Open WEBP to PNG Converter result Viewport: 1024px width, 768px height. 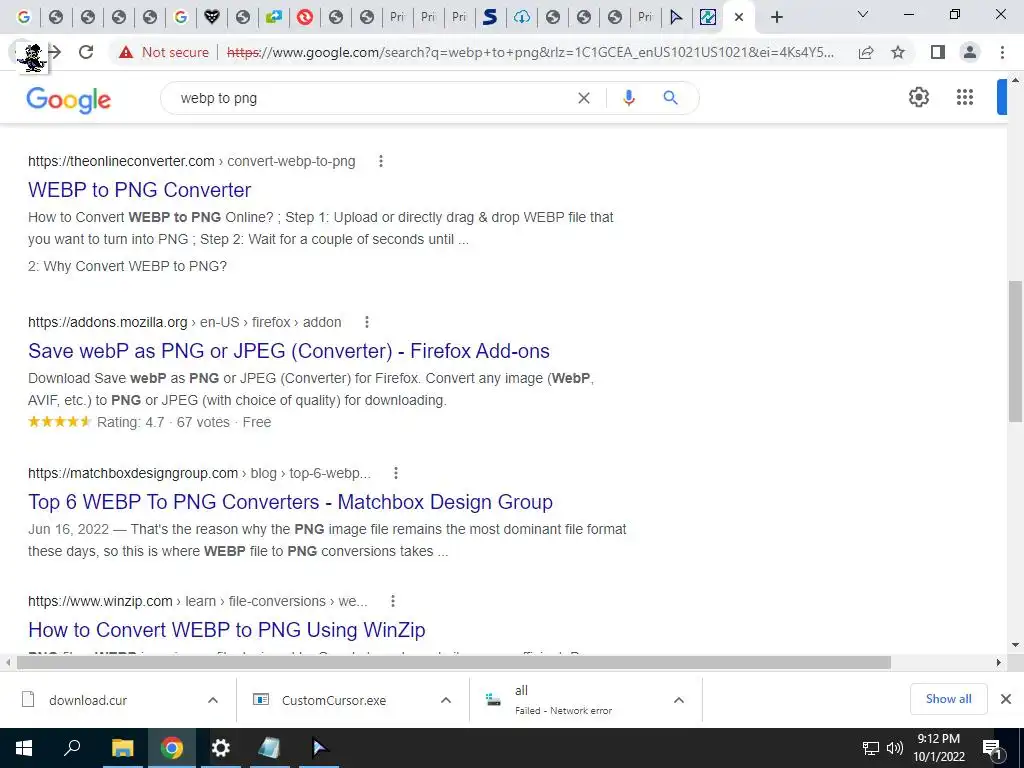pos(139,190)
